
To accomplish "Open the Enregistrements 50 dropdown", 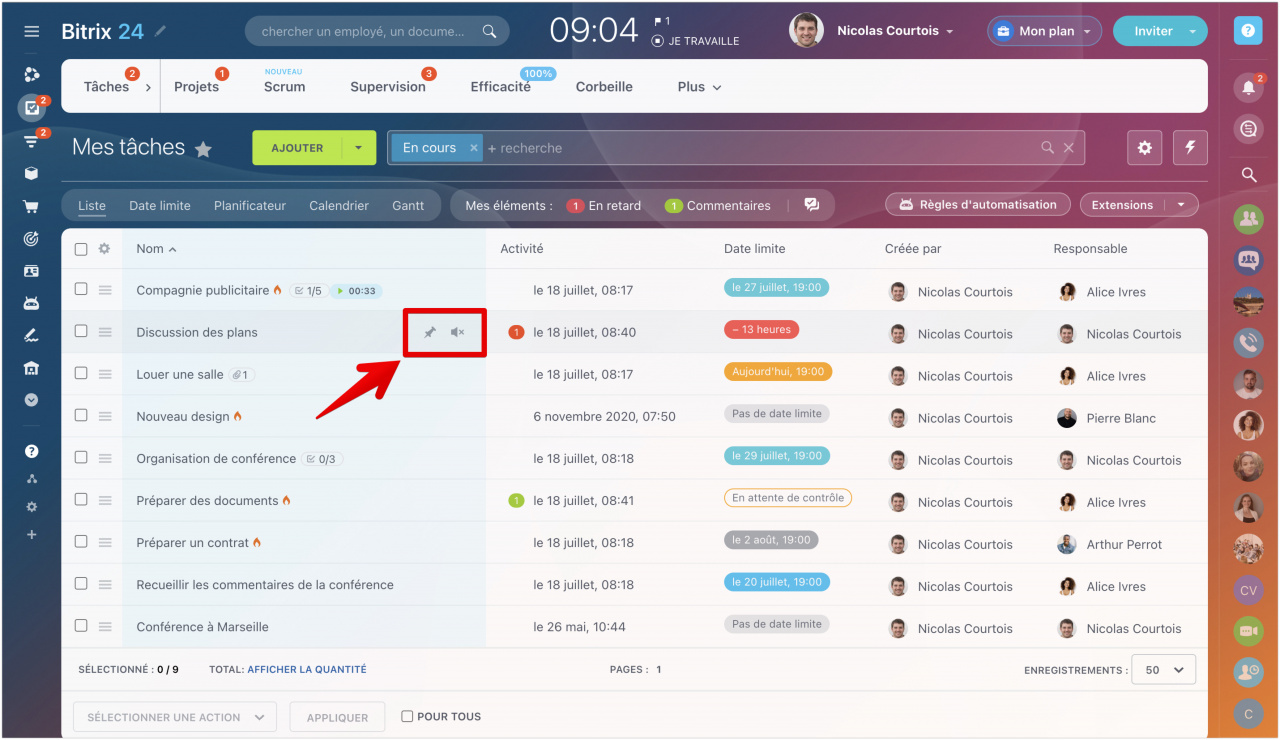I will coord(1163,670).
